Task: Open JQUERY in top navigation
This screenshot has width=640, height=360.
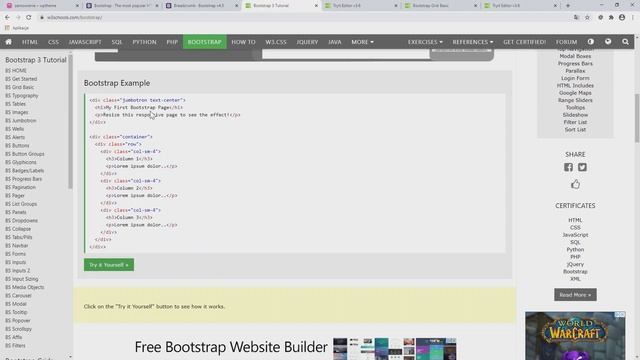Action: (307, 42)
